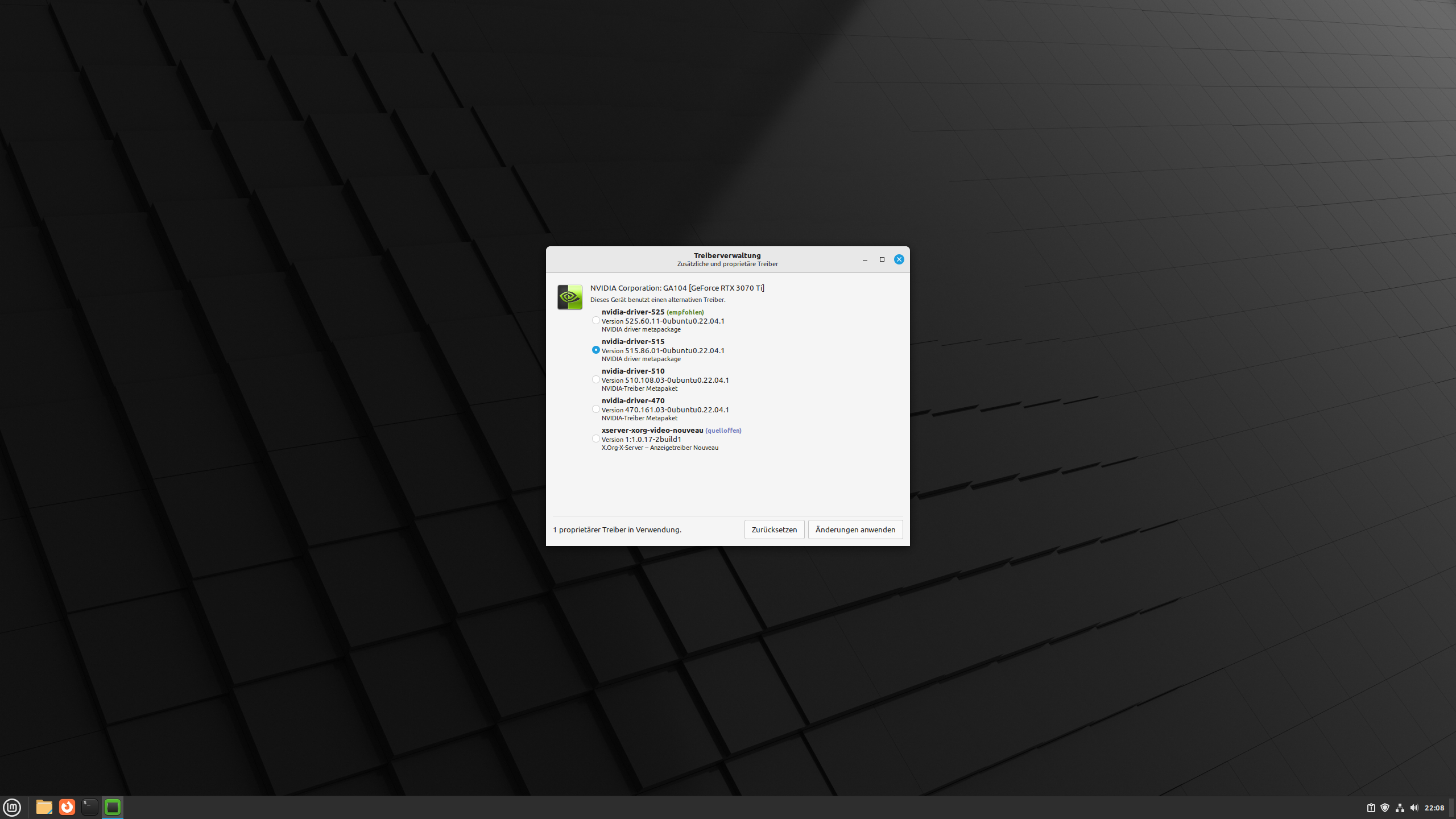The width and height of the screenshot is (1456, 819).
Task: Click the wired network tray icon
Action: [x=1400, y=808]
